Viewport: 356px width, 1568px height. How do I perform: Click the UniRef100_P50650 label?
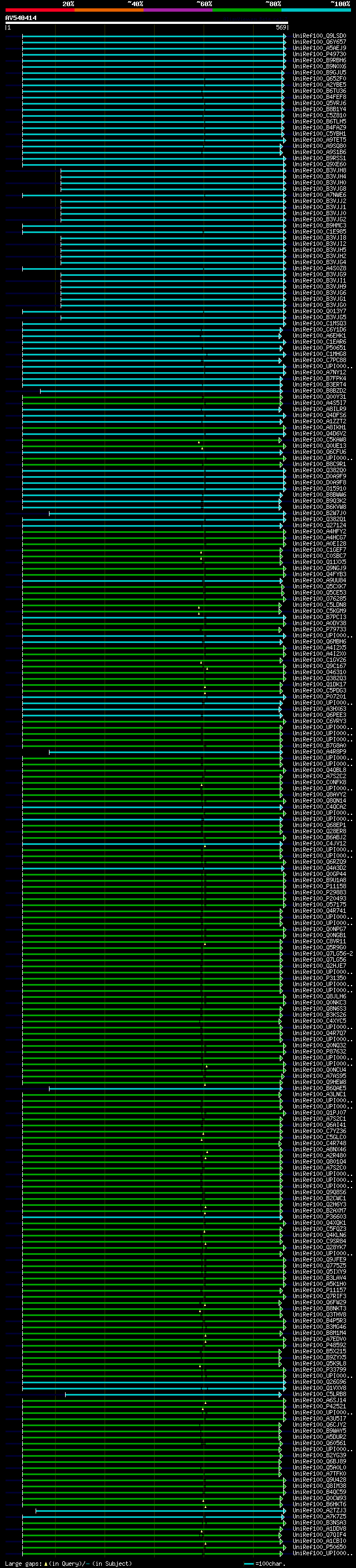(x=319, y=1547)
